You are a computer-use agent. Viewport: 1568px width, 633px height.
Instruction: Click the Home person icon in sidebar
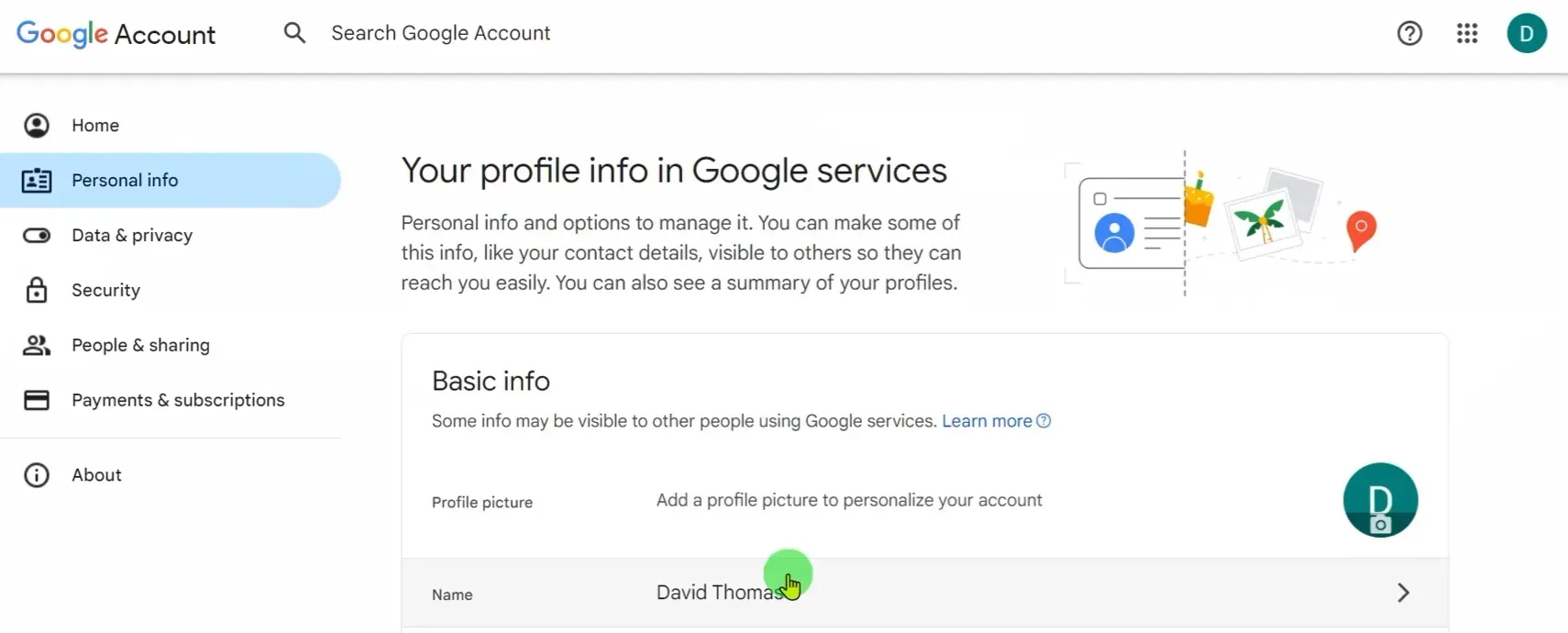(37, 125)
